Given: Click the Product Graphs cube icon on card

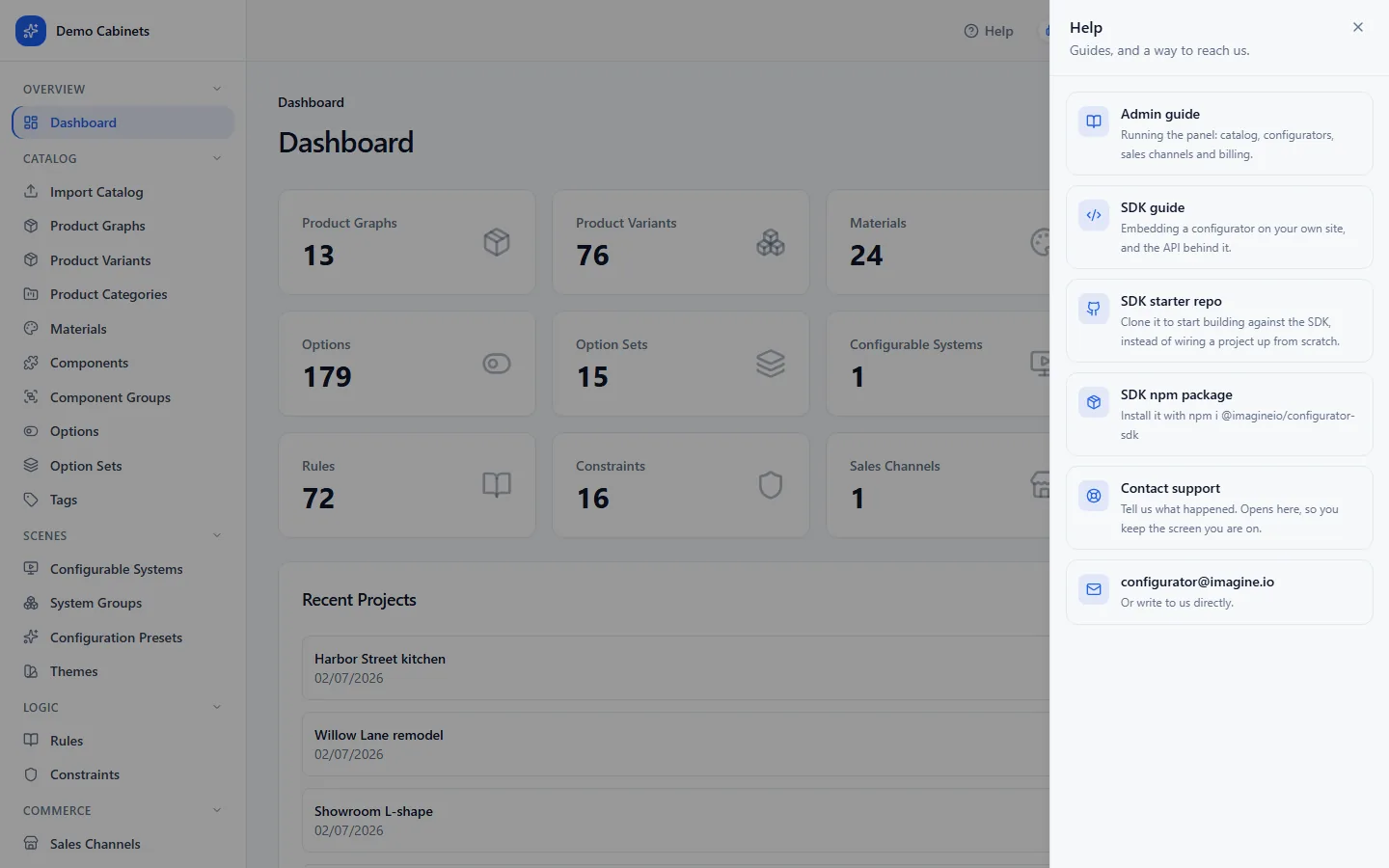Looking at the screenshot, I should 497,242.
